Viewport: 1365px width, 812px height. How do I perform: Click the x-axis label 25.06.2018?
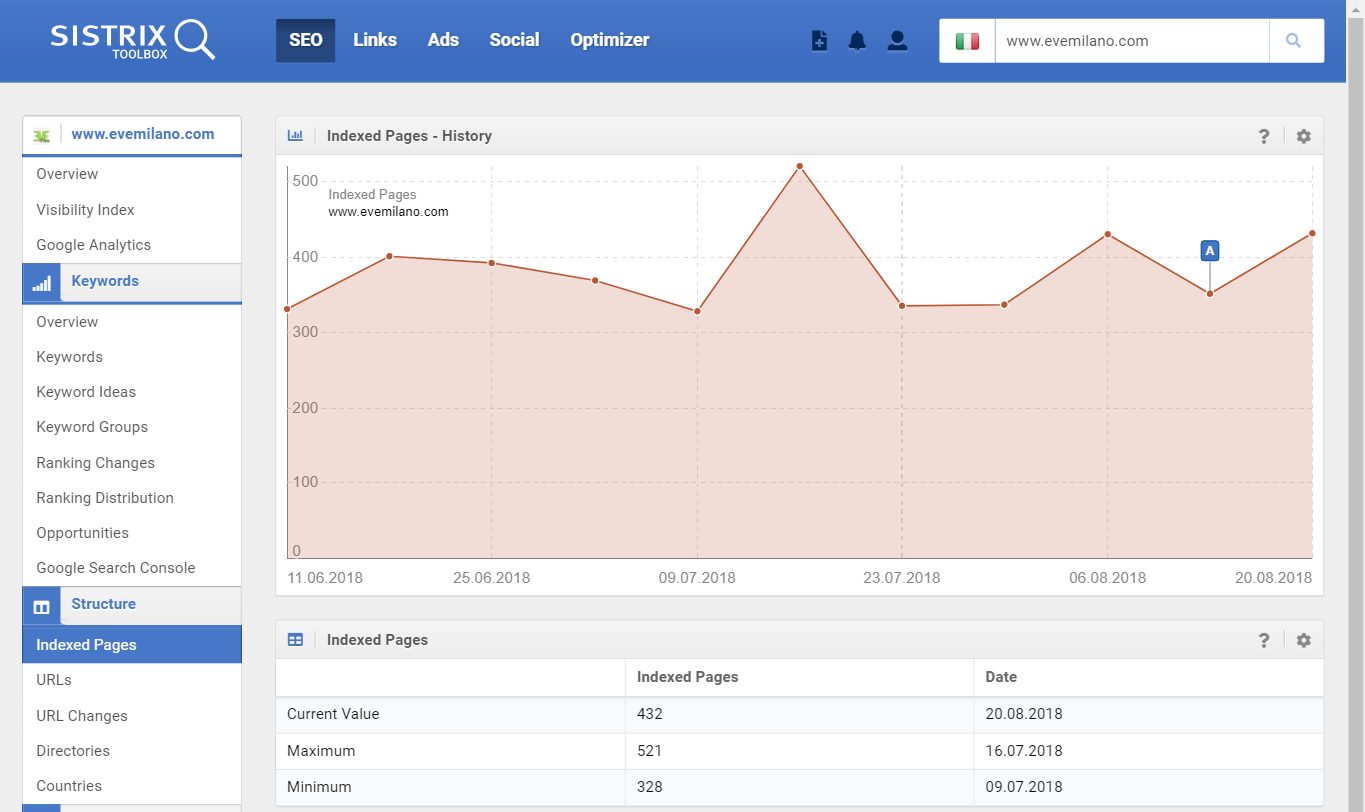point(491,578)
